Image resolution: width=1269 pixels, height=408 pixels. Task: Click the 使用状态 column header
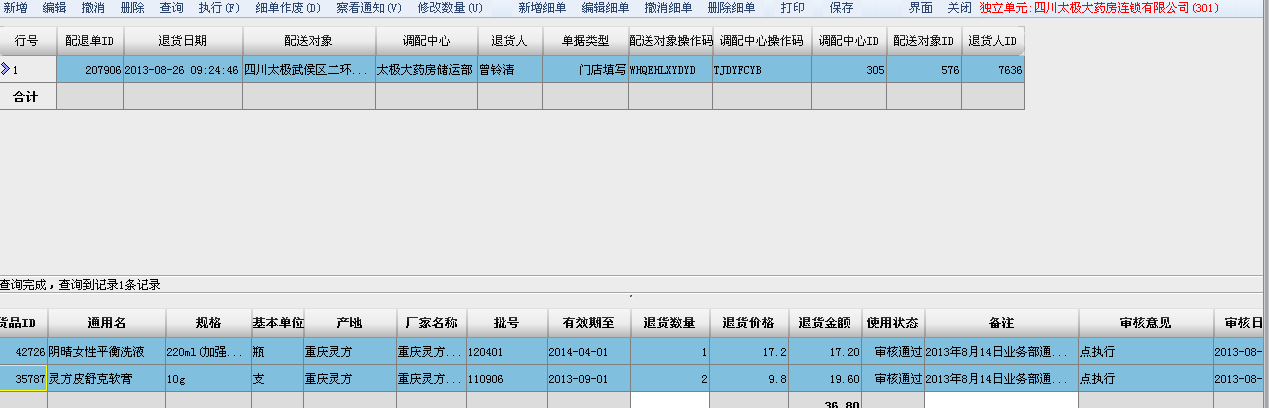[894, 323]
